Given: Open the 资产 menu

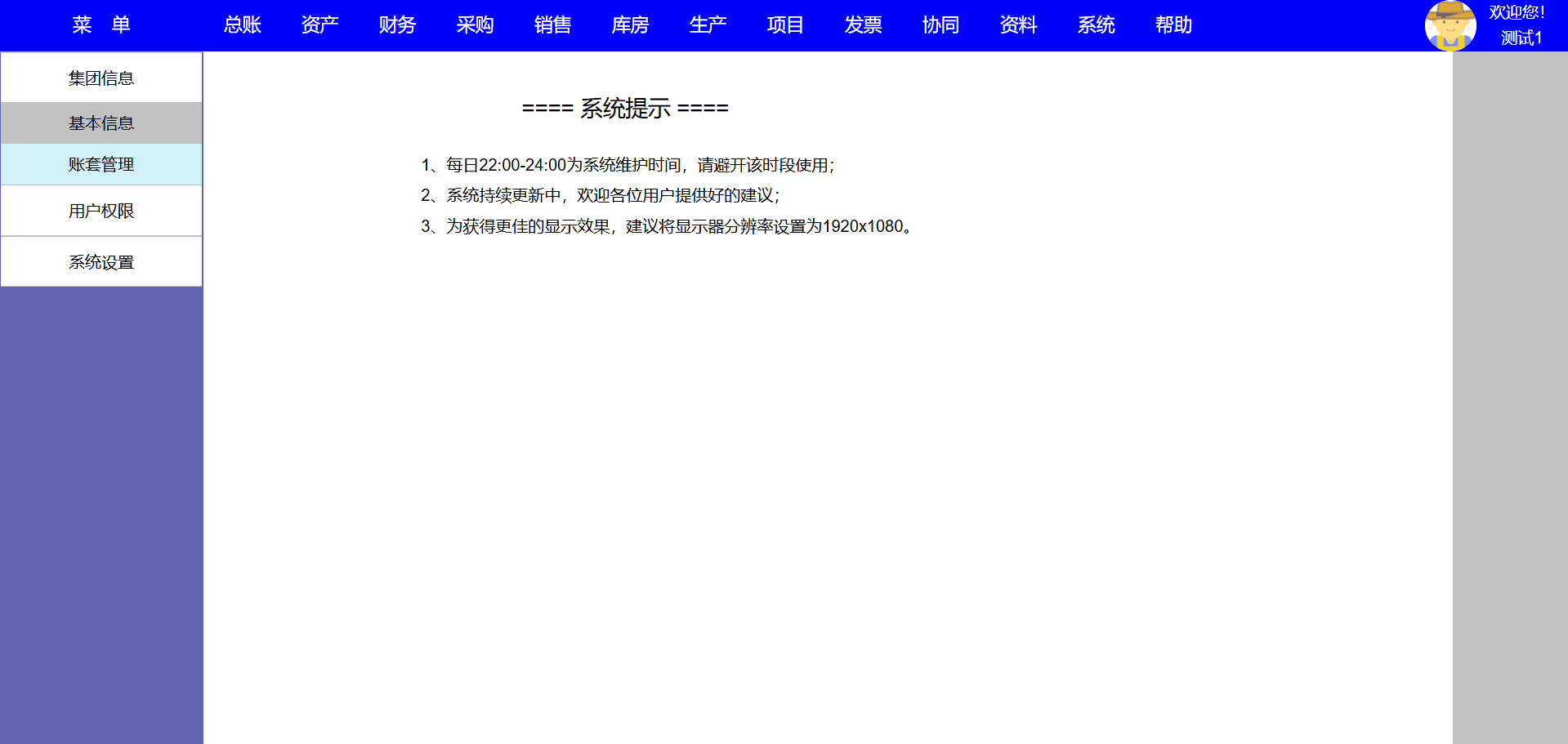Looking at the screenshot, I should pyautogui.click(x=320, y=25).
